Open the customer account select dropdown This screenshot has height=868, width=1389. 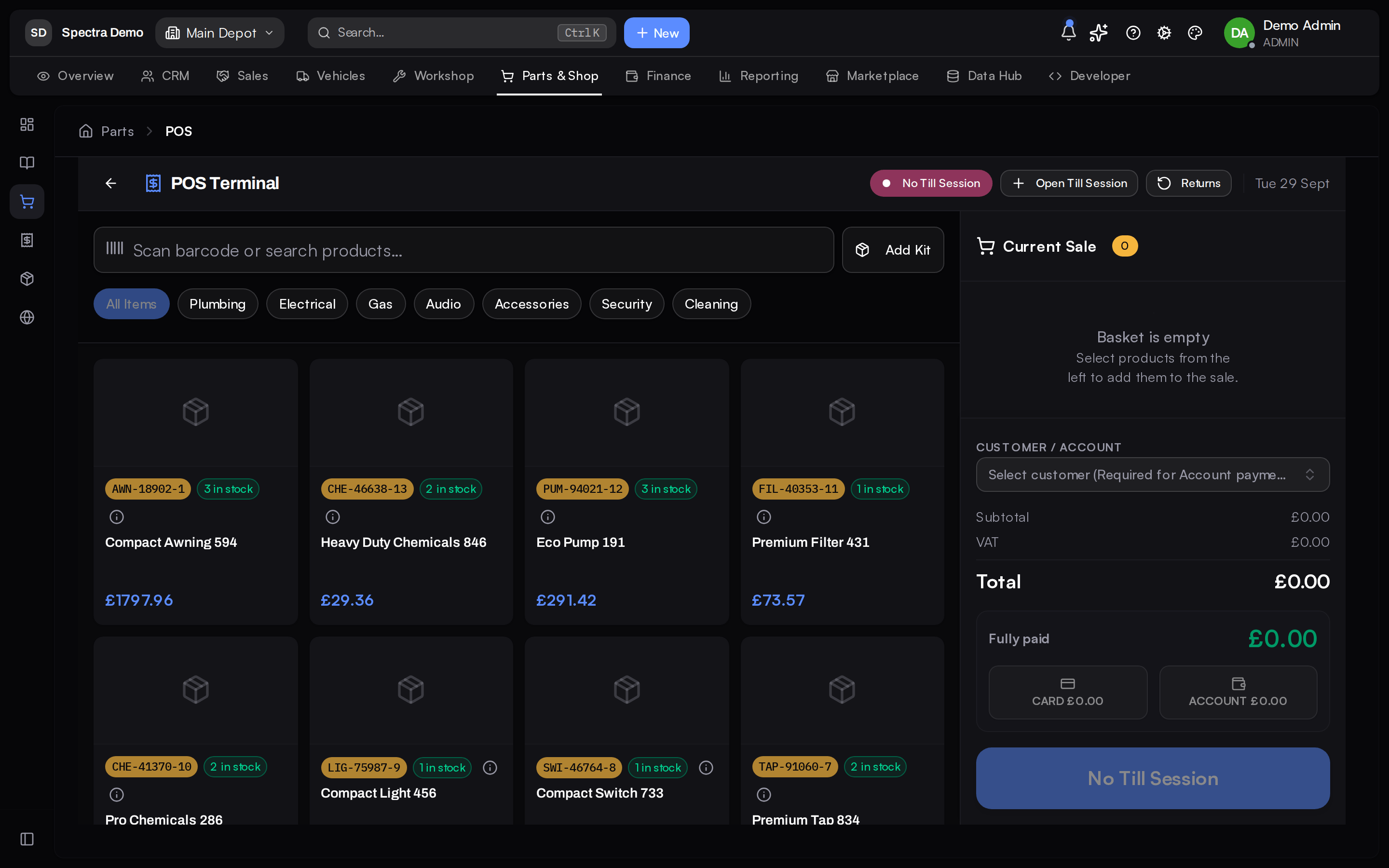(x=1153, y=475)
